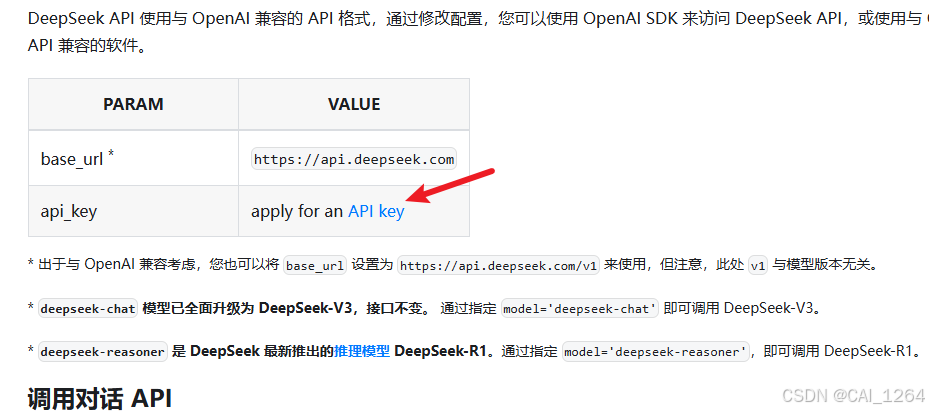Click the https://api.deepseek.com value
Screen dimensions: 929x411
pyautogui.click(x=354, y=159)
